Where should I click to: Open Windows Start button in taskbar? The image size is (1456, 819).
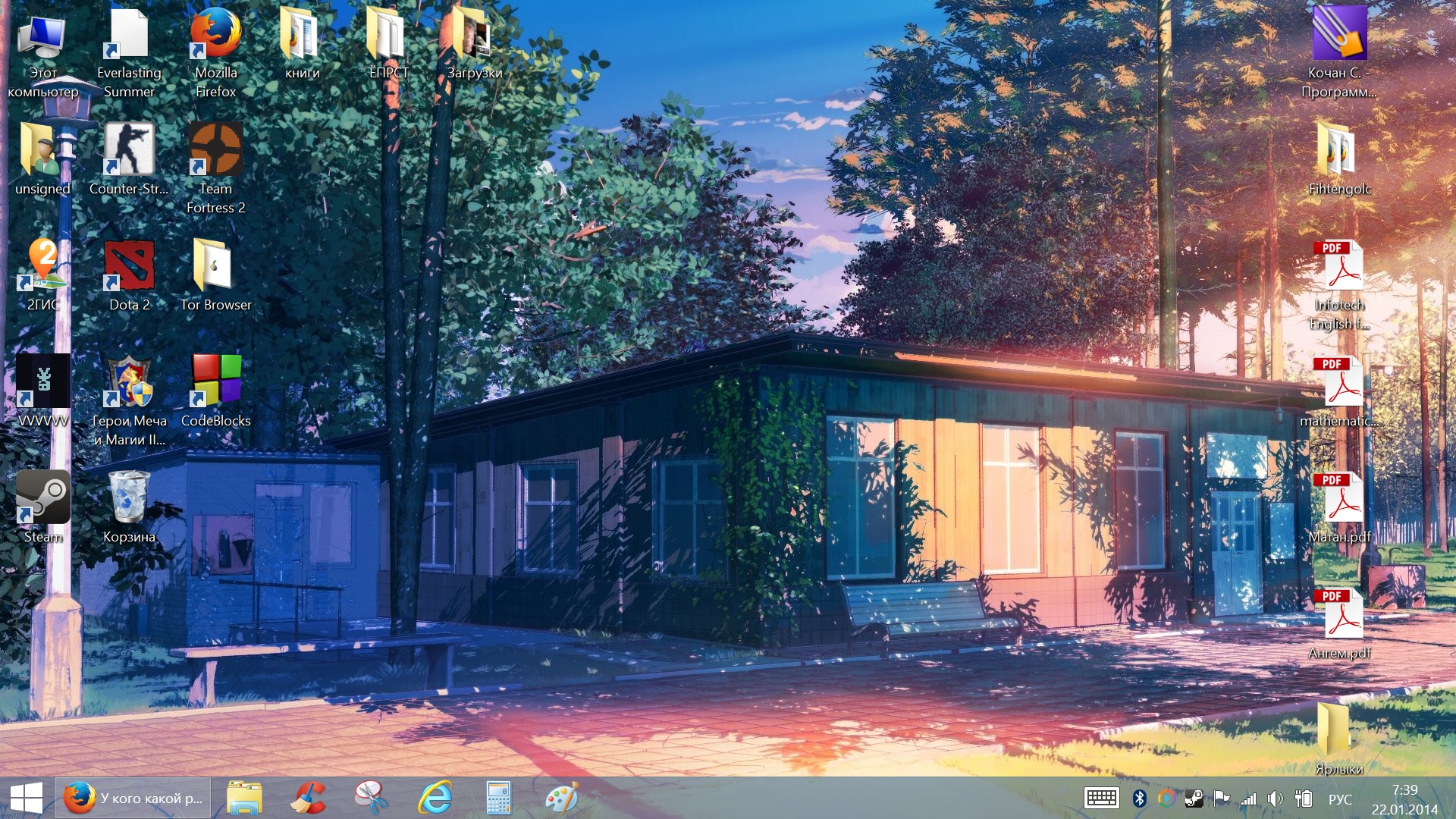tap(27, 798)
